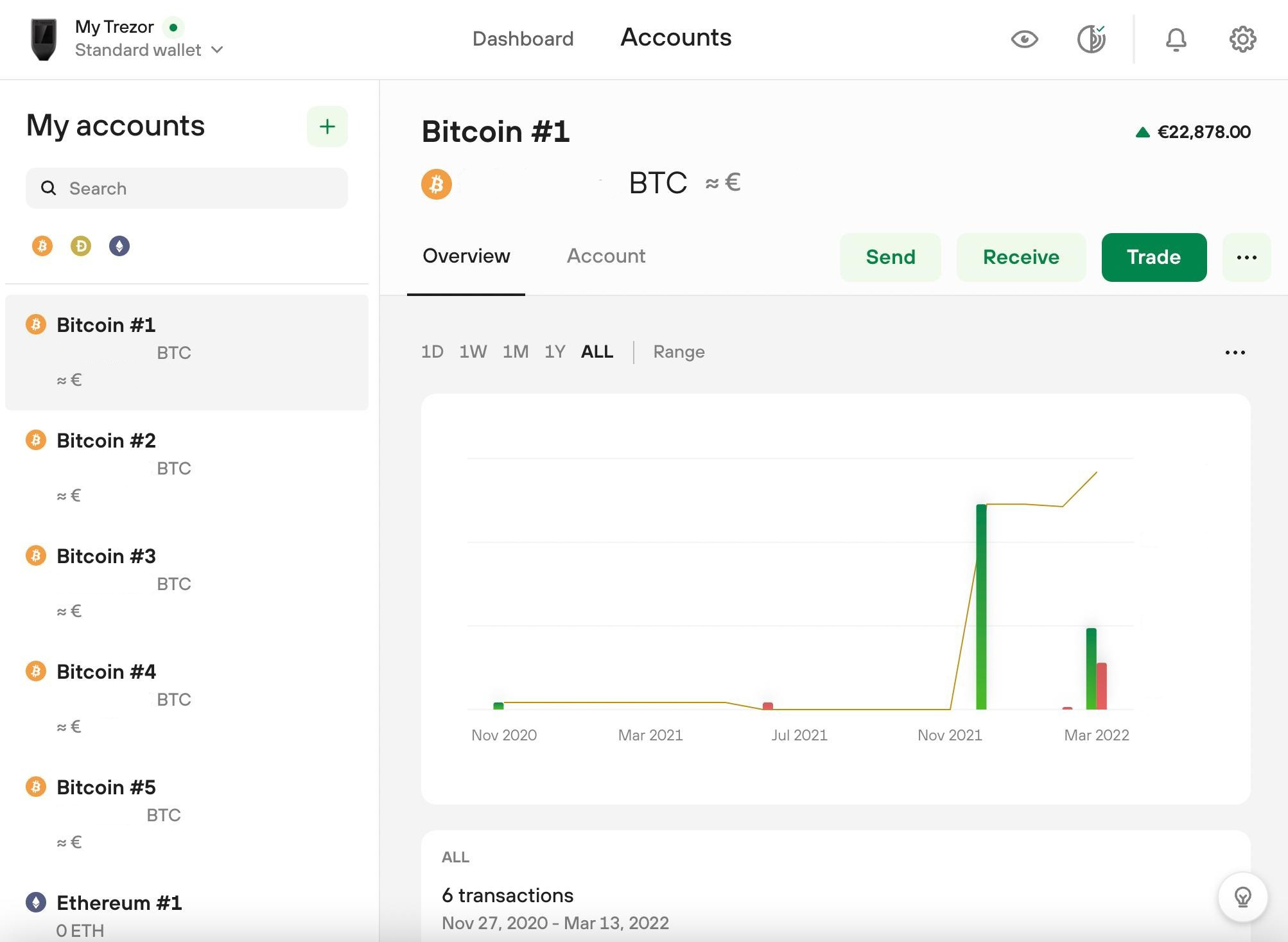
Task: Add new account with plus button
Action: tap(327, 126)
